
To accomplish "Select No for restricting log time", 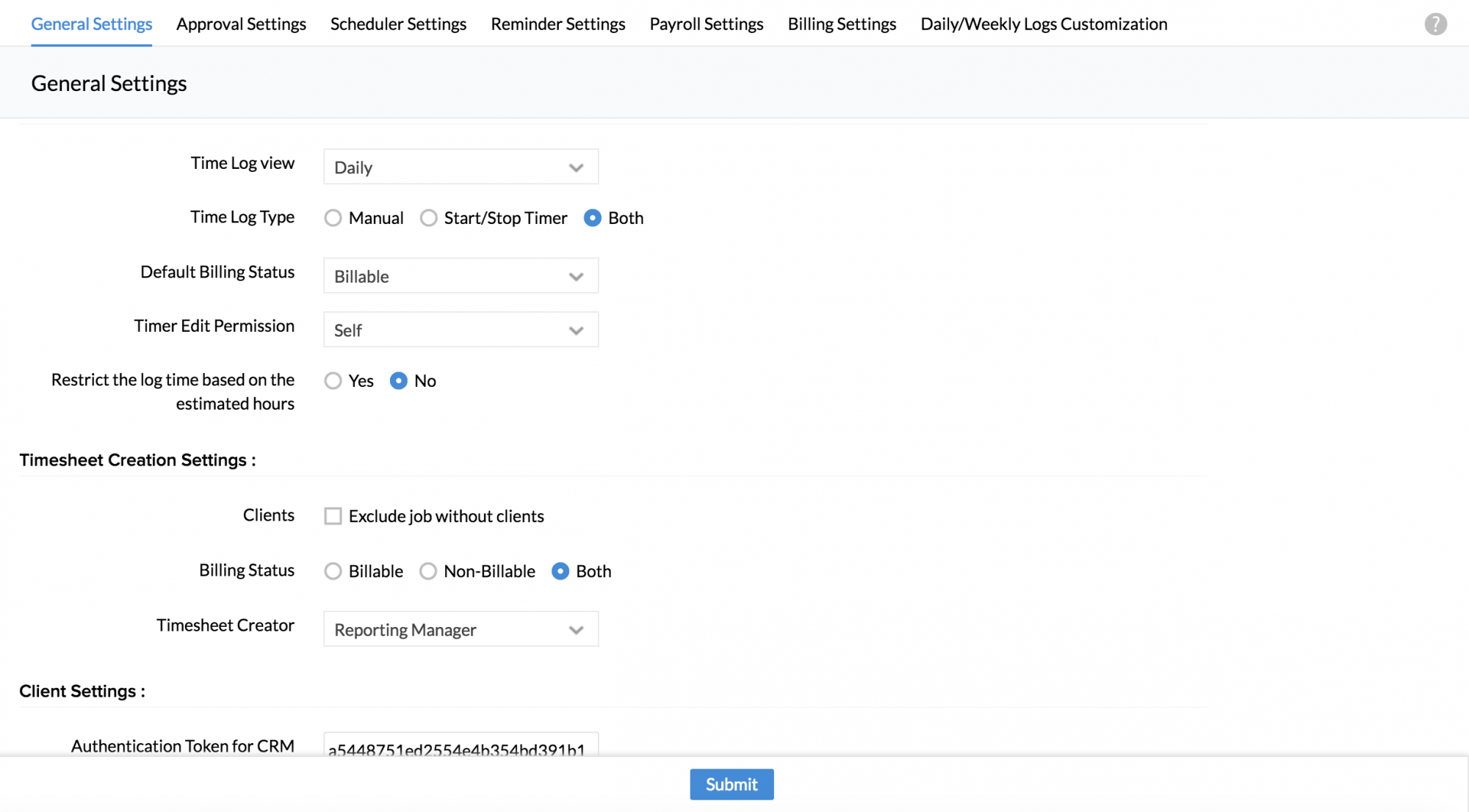I will point(399,380).
